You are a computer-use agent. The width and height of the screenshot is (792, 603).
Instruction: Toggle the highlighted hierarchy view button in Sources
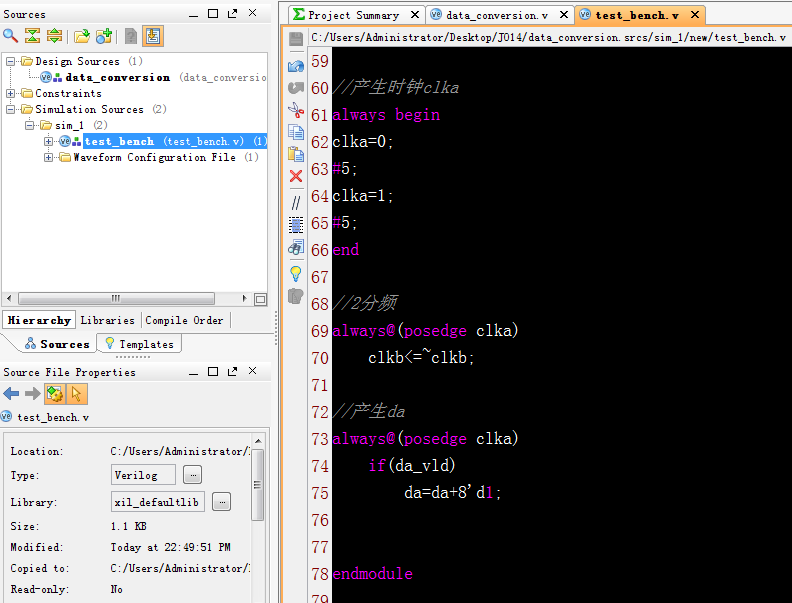pos(152,36)
